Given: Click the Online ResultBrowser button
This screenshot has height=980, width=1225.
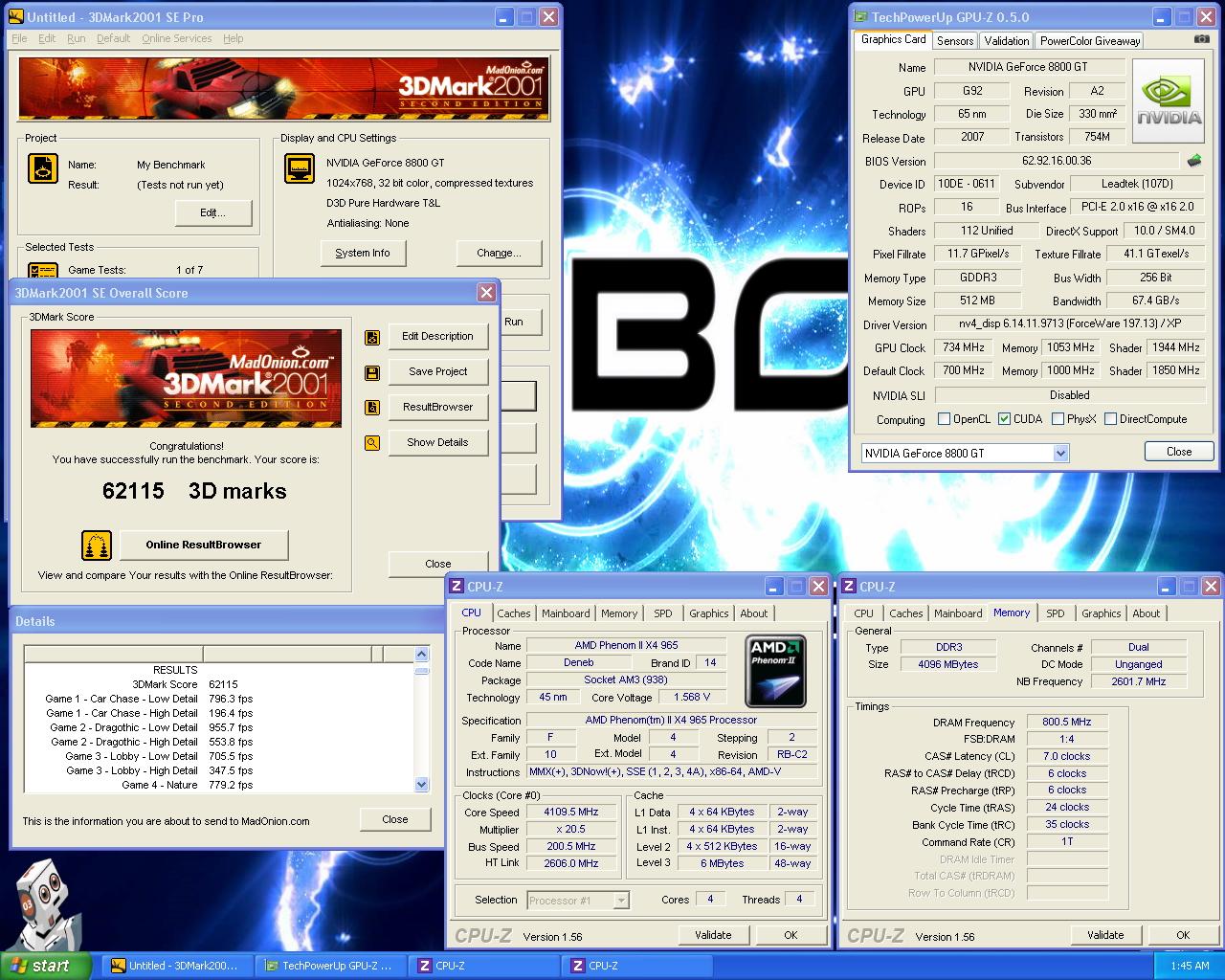Looking at the screenshot, I should 204,546.
